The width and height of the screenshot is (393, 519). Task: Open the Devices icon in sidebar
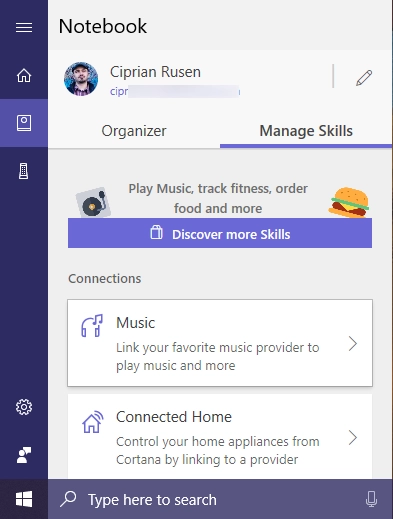click(24, 171)
